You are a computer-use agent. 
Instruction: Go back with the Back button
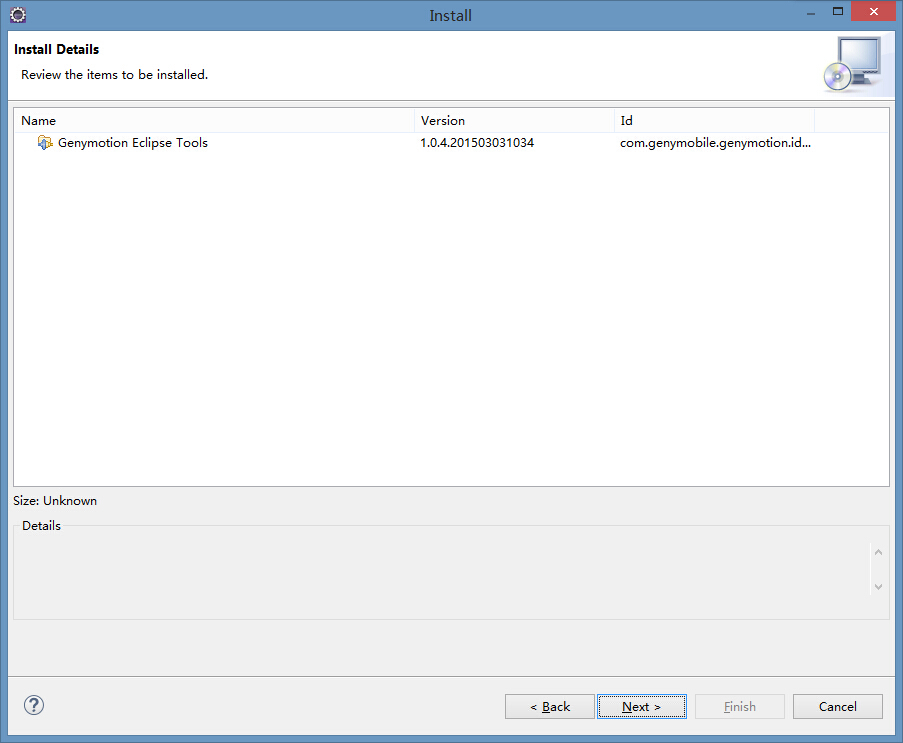549,706
